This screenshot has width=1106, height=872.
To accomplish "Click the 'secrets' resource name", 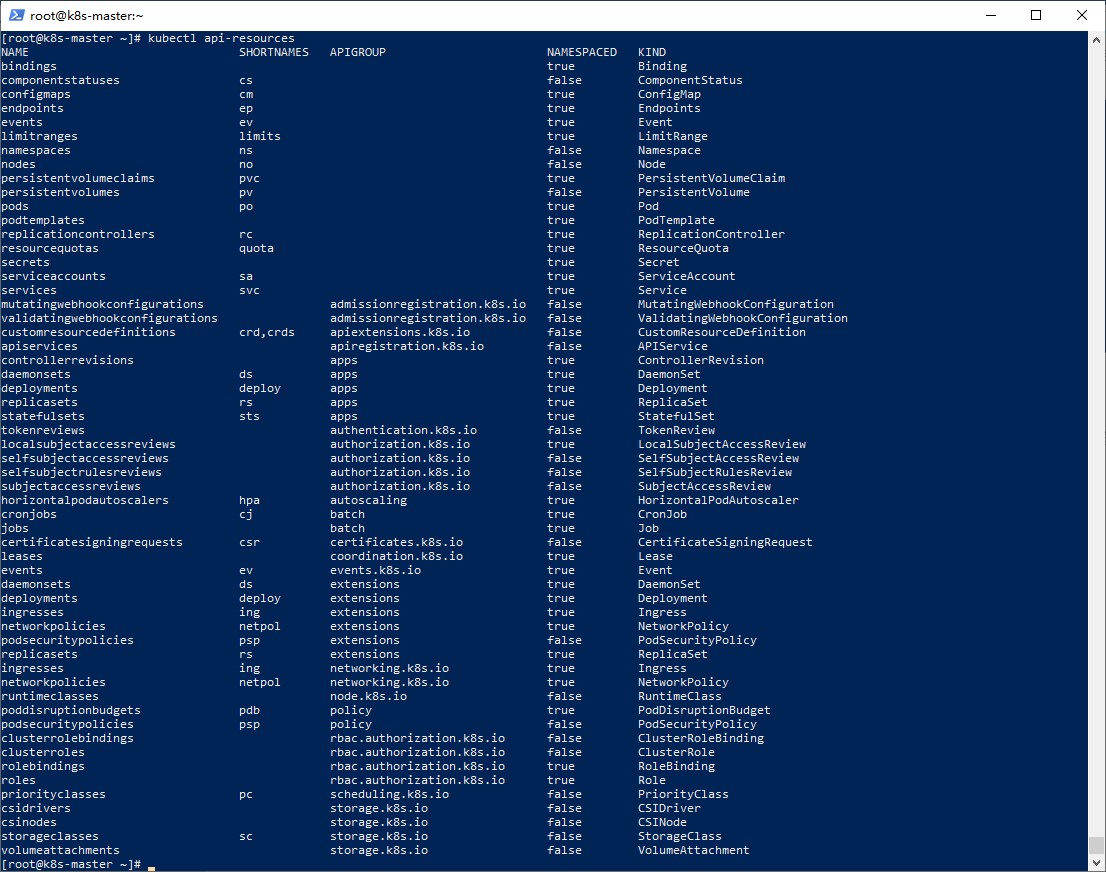I will click(x=25, y=262).
